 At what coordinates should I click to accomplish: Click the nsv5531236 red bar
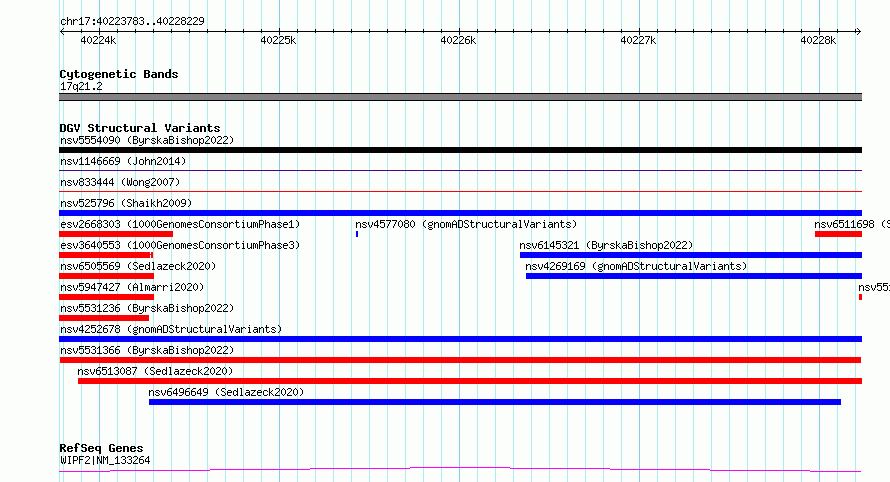click(104, 318)
